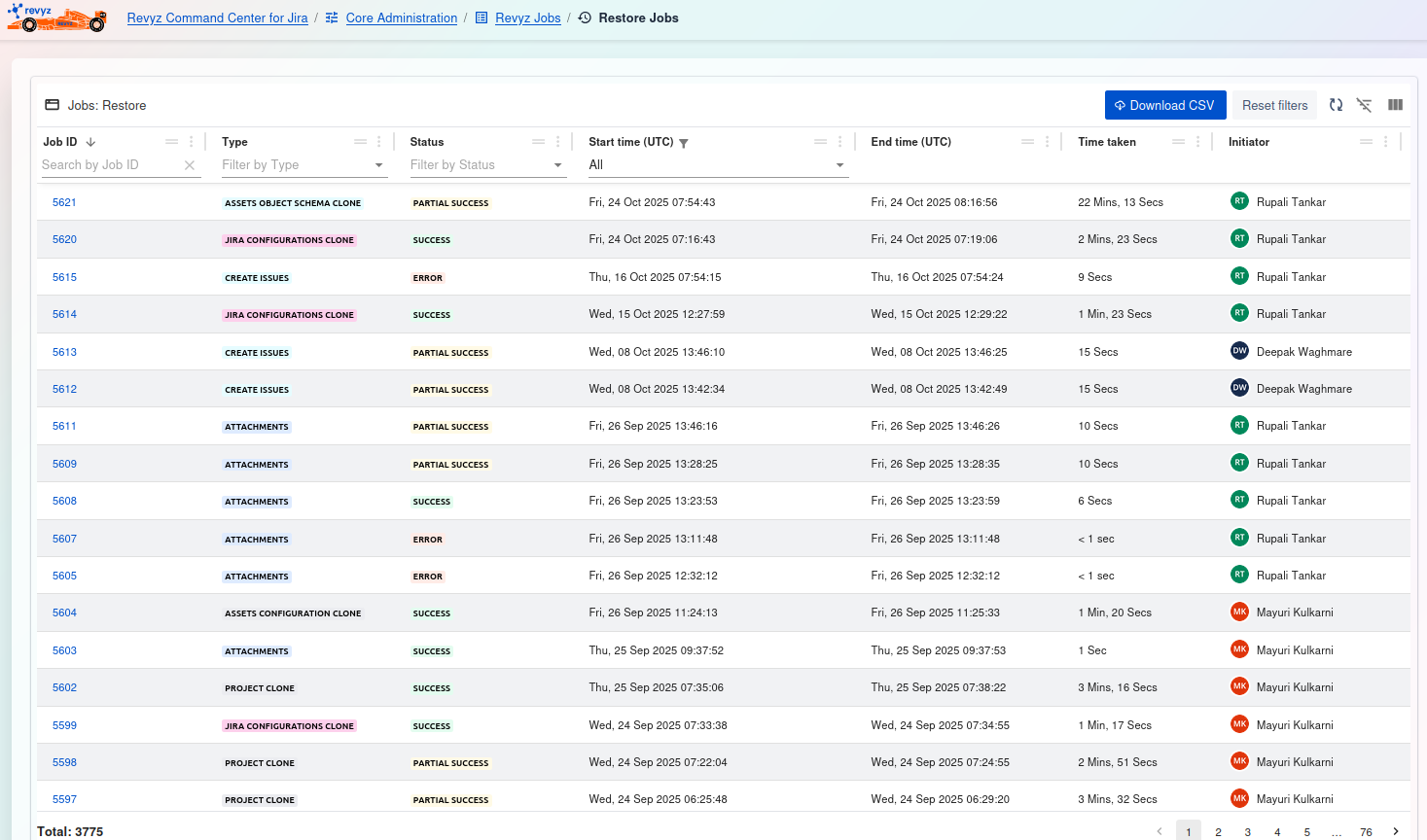Jump to page 76 in pagination
The height and width of the screenshot is (840, 1427).
click(1366, 832)
